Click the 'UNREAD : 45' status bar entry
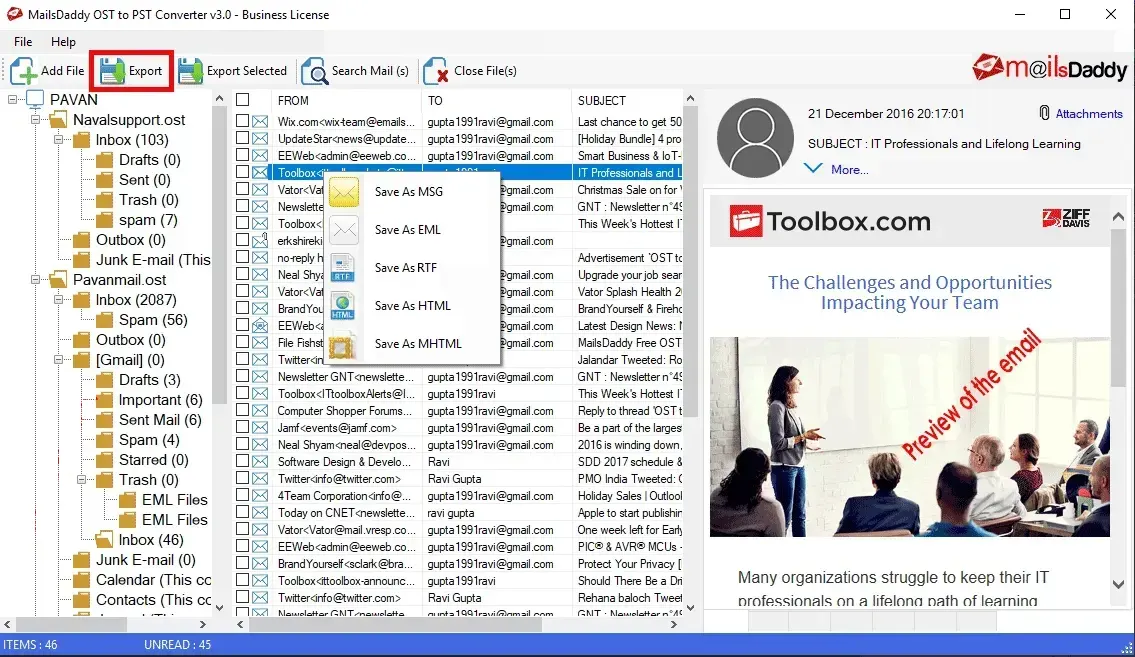The image size is (1135, 657). click(x=177, y=645)
